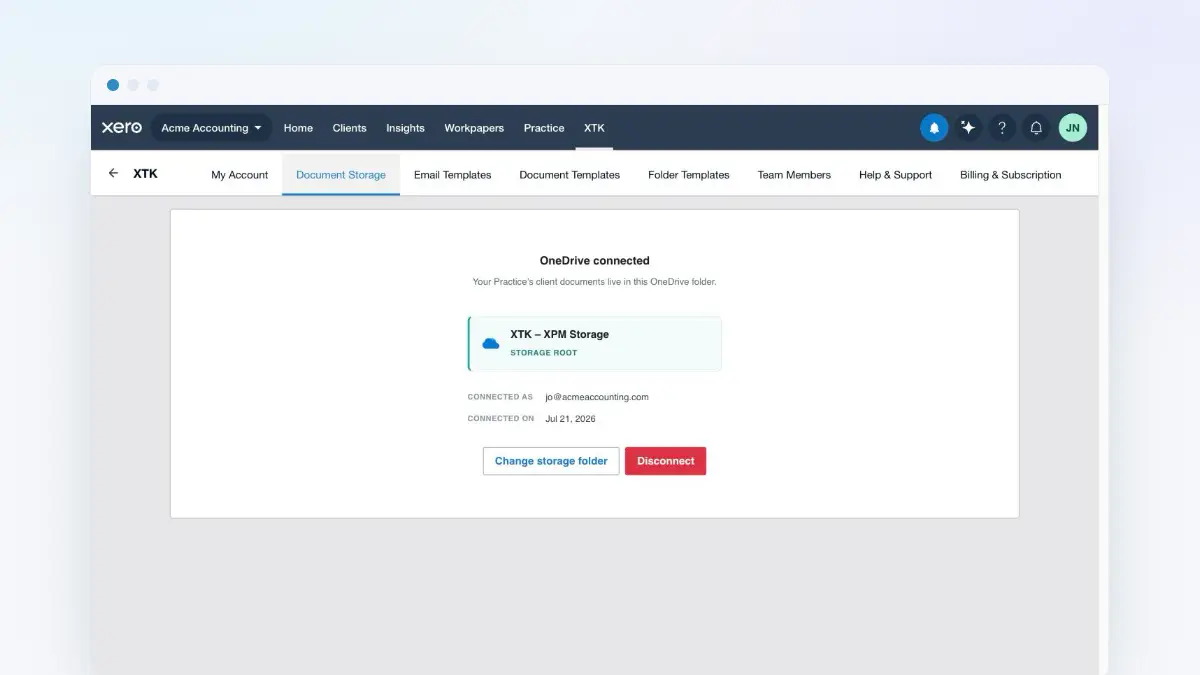The image size is (1200, 675).
Task: Select the Document Storage tab
Action: coord(341,175)
